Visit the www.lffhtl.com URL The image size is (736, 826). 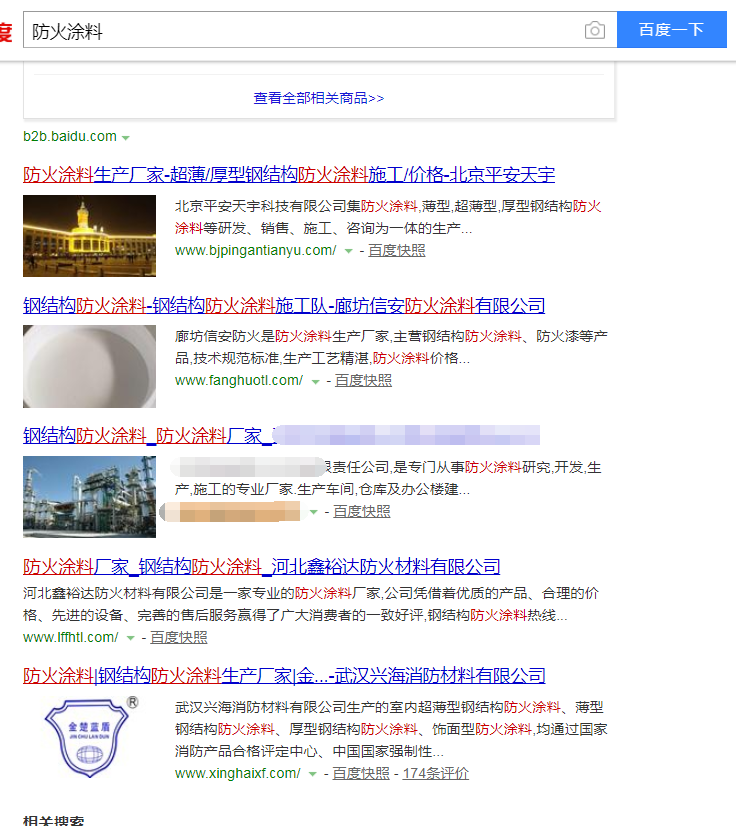click(71, 637)
